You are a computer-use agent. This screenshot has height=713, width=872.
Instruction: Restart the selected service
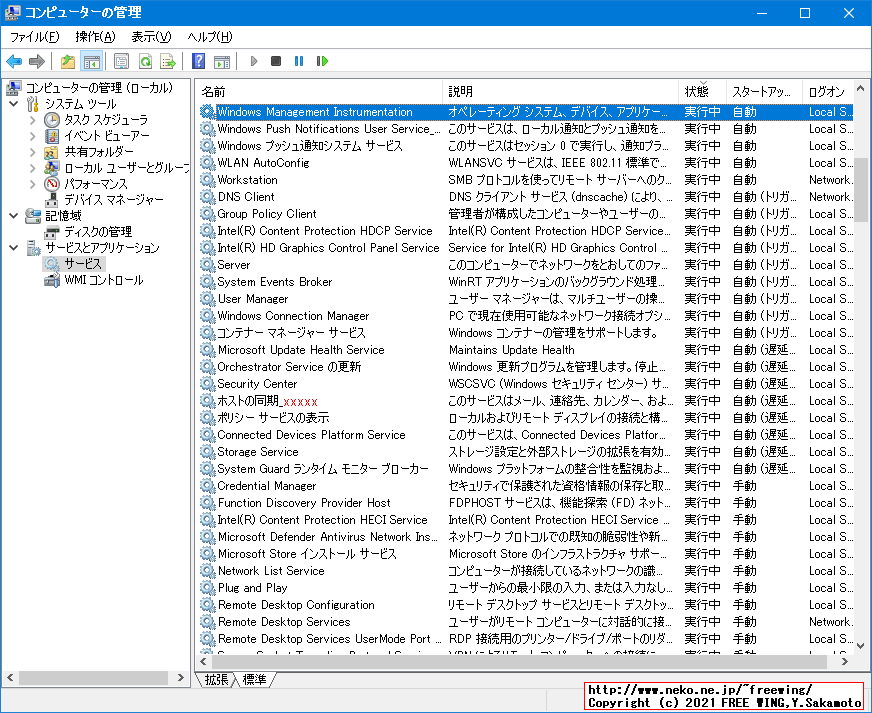coord(321,61)
